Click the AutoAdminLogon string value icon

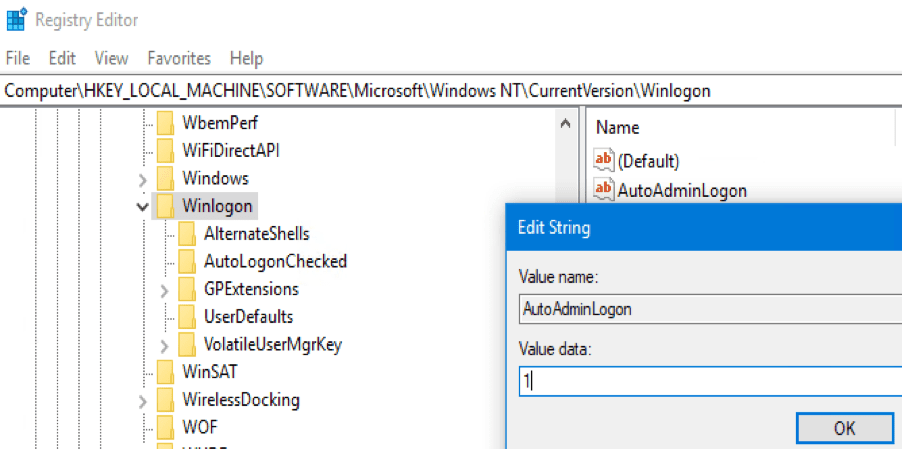click(x=603, y=189)
